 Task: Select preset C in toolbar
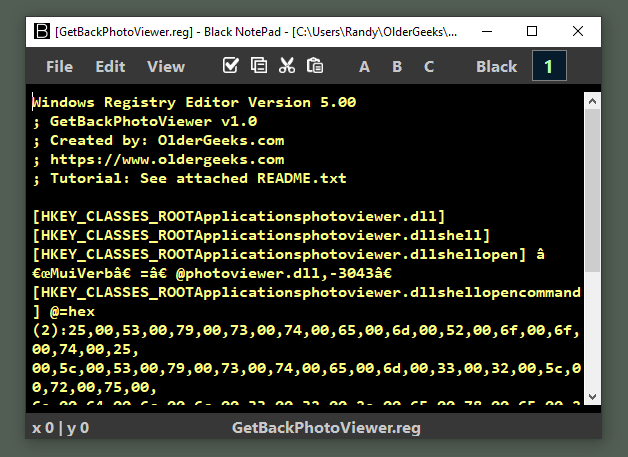pyautogui.click(x=429, y=66)
